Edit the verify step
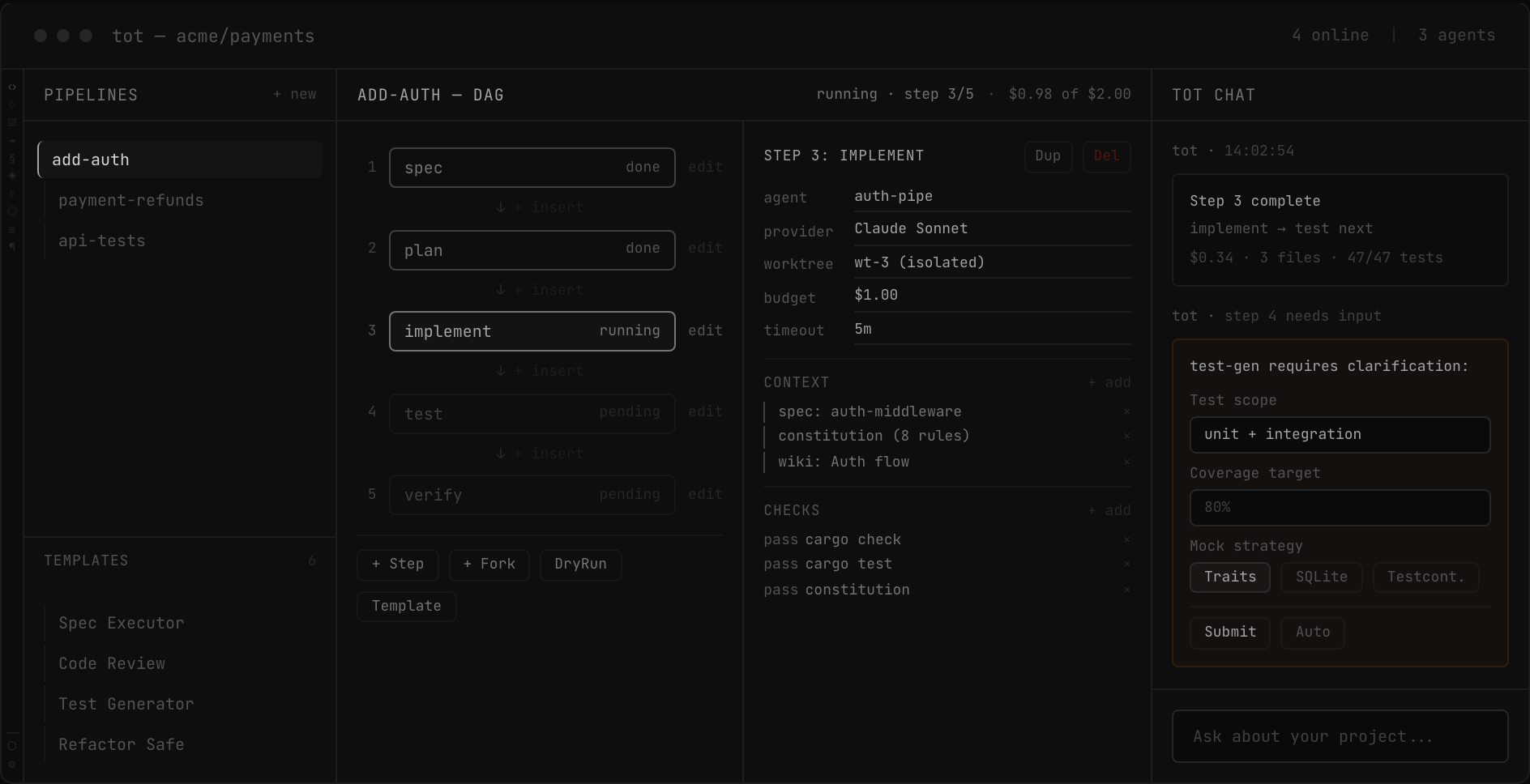Screen dimensions: 1530x784 pyautogui.click(x=705, y=494)
